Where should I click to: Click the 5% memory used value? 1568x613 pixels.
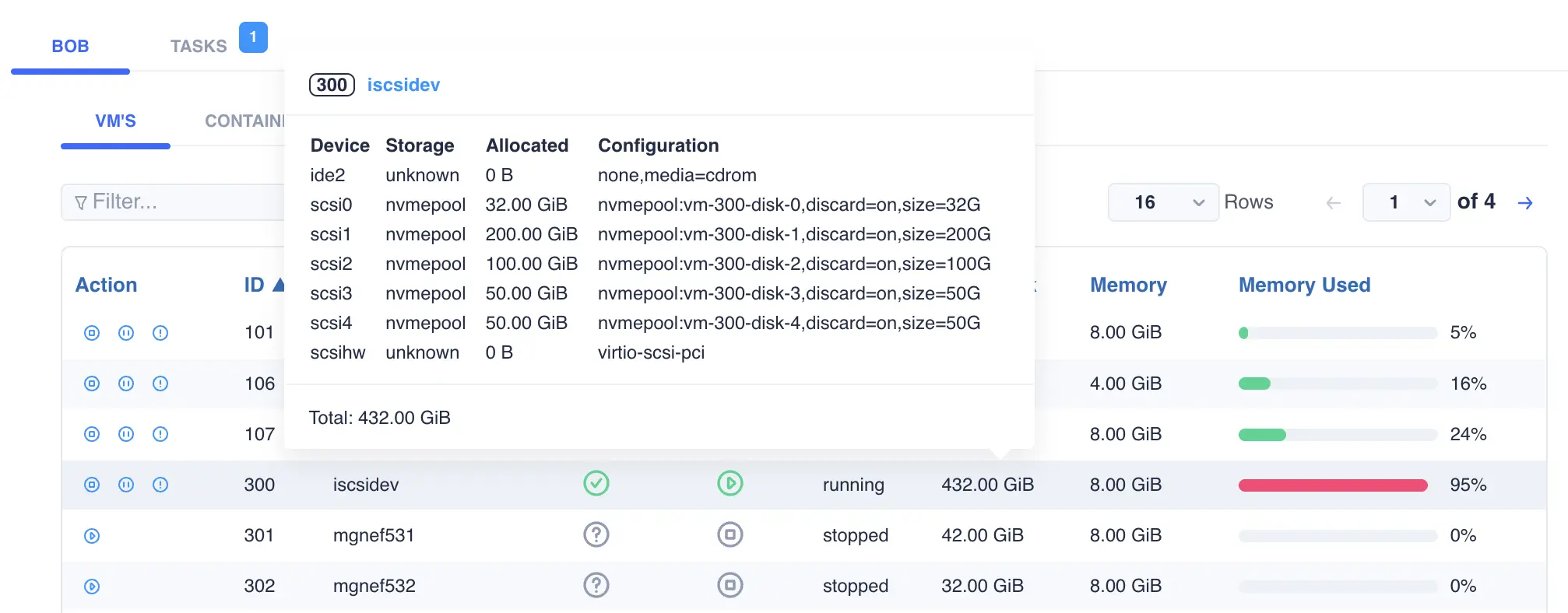tap(1463, 332)
